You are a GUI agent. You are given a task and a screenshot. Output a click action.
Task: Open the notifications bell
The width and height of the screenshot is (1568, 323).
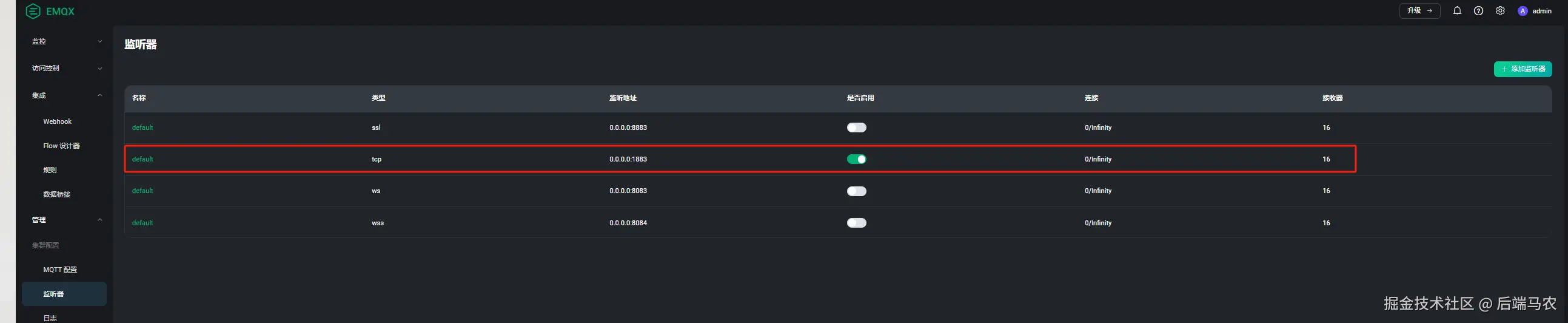1456,11
